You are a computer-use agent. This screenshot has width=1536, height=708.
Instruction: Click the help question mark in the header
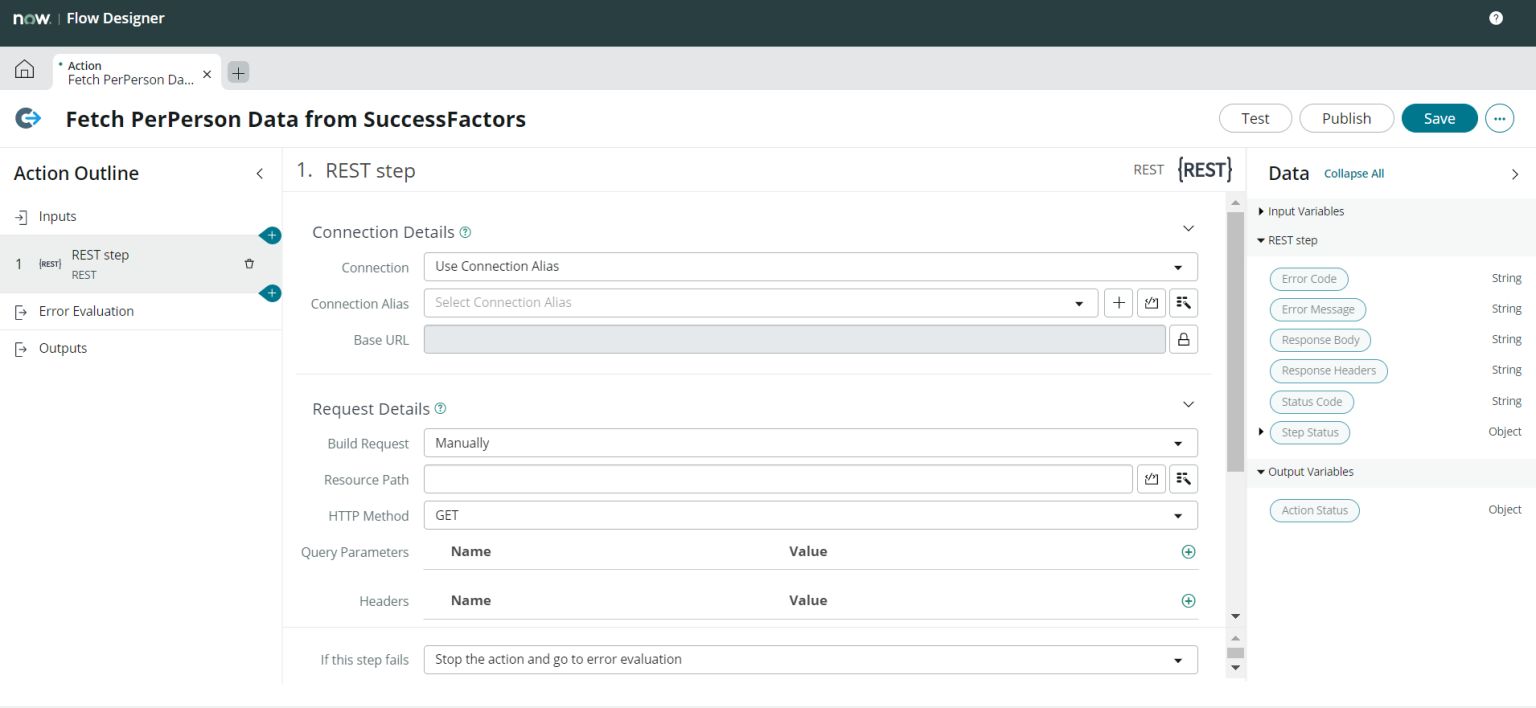1496,17
